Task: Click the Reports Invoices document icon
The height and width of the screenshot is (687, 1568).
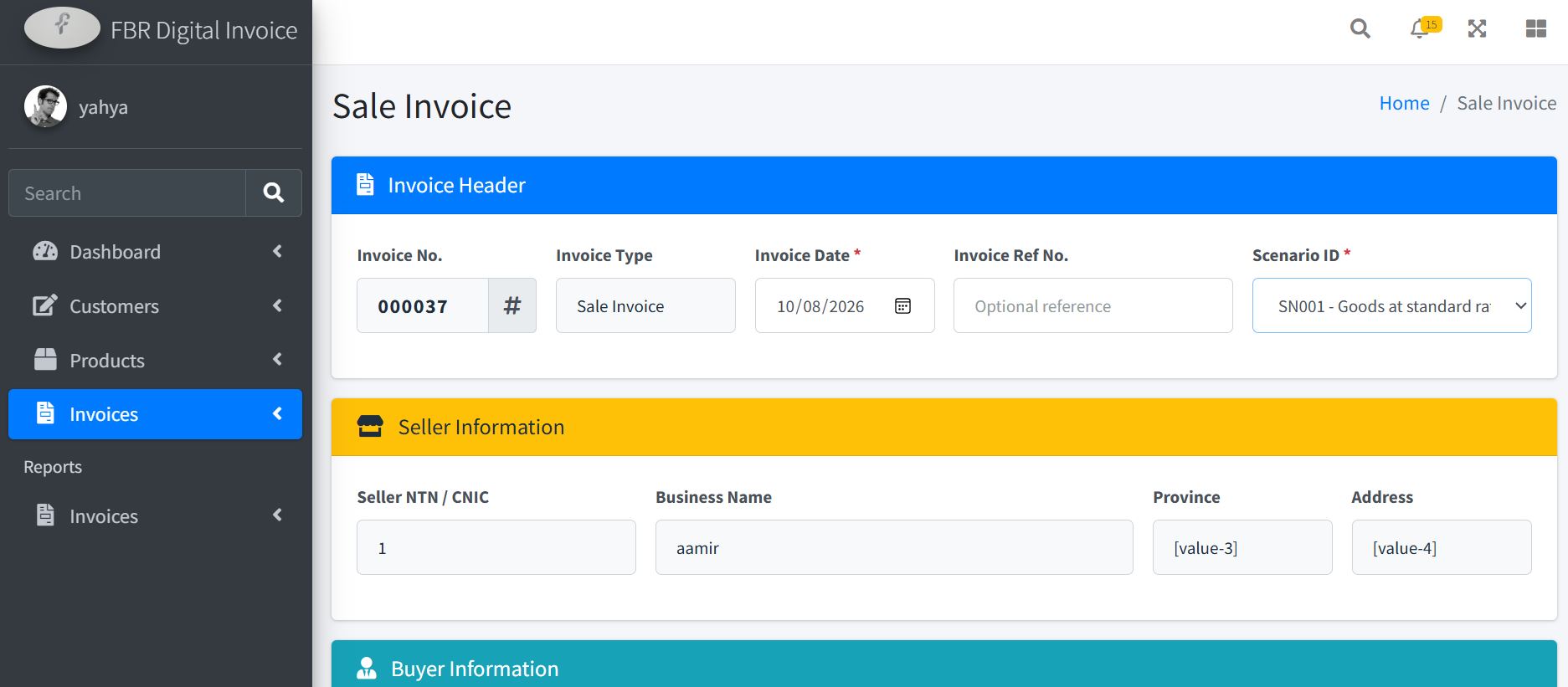Action: [45, 515]
